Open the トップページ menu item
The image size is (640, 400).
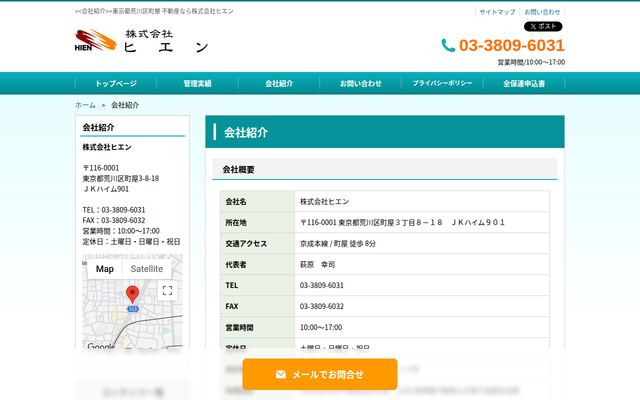tap(116, 83)
